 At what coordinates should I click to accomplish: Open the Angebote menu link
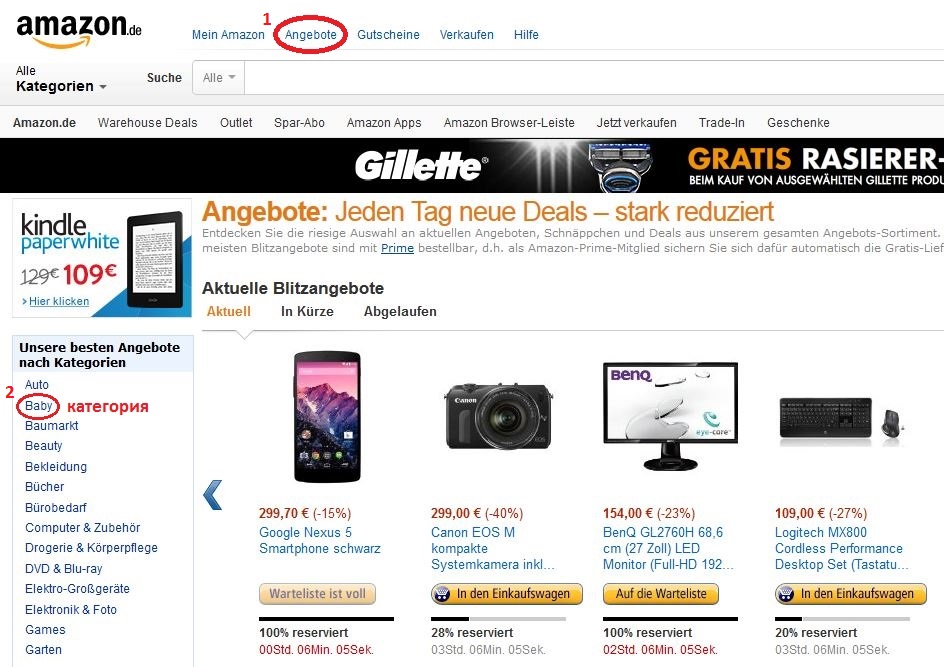(311, 35)
